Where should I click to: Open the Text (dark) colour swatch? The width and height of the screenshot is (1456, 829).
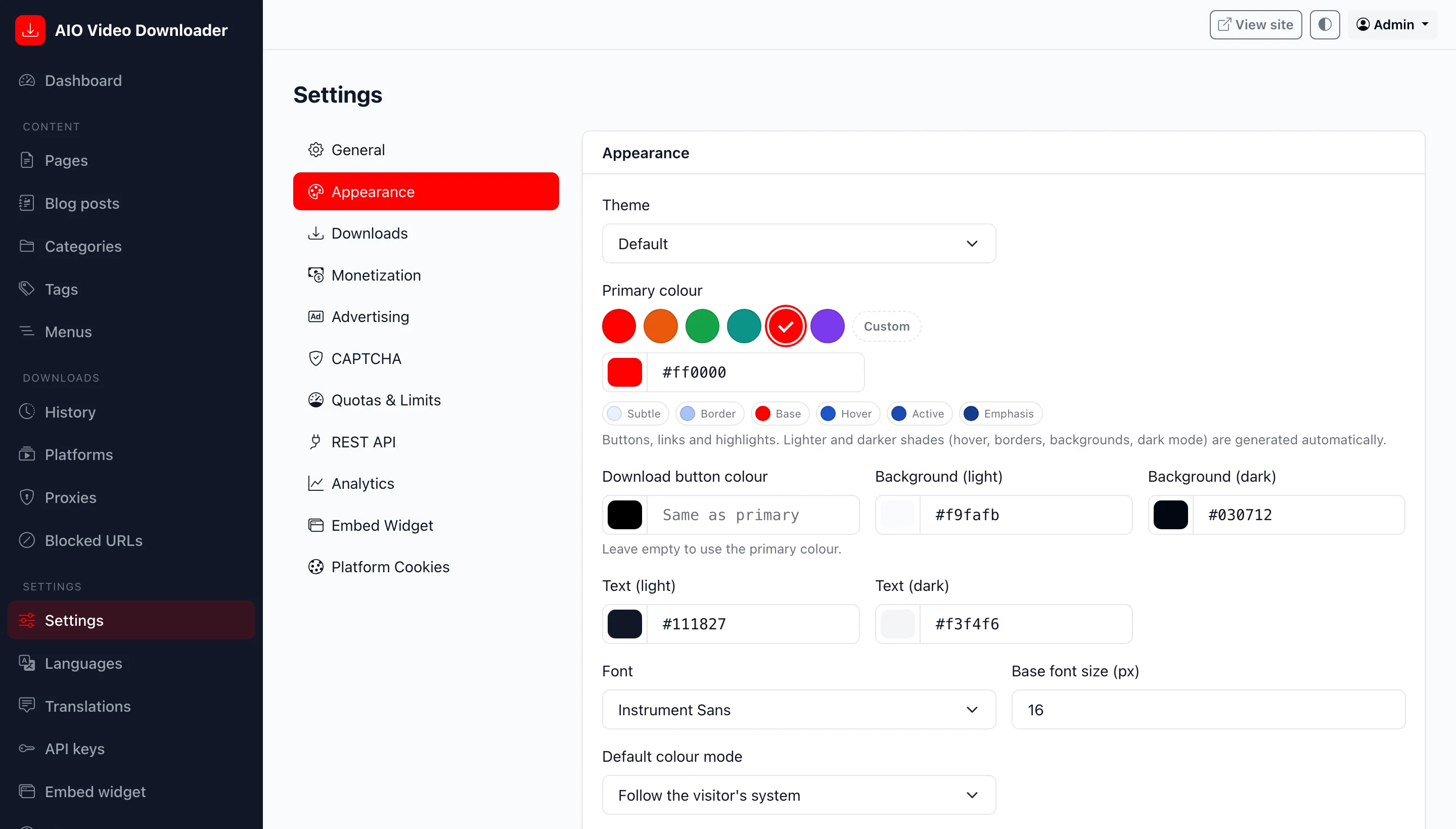click(897, 624)
